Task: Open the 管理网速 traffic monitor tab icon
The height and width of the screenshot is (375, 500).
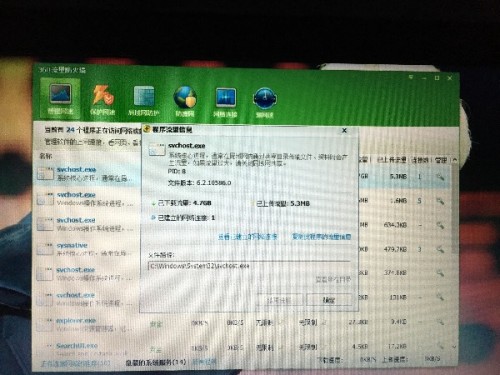Action: tap(60, 98)
